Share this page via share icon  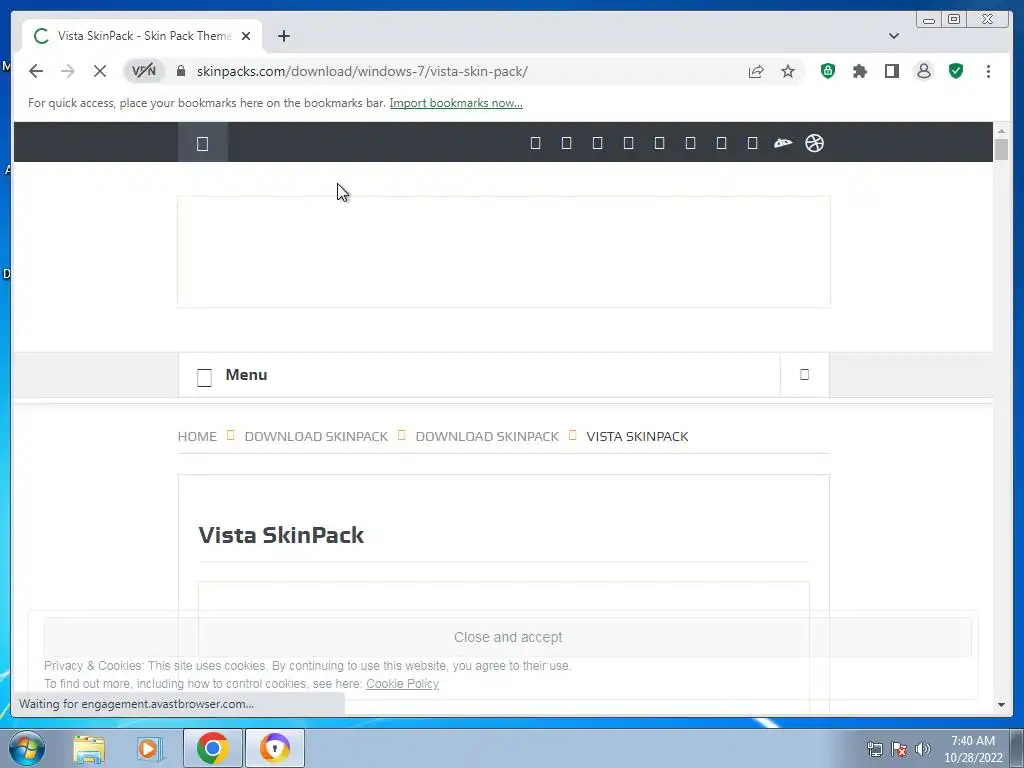click(x=756, y=71)
